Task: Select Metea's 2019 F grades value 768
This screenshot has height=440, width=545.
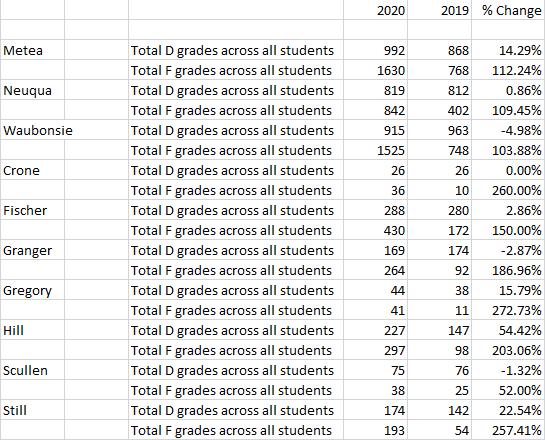Action: tap(439, 70)
